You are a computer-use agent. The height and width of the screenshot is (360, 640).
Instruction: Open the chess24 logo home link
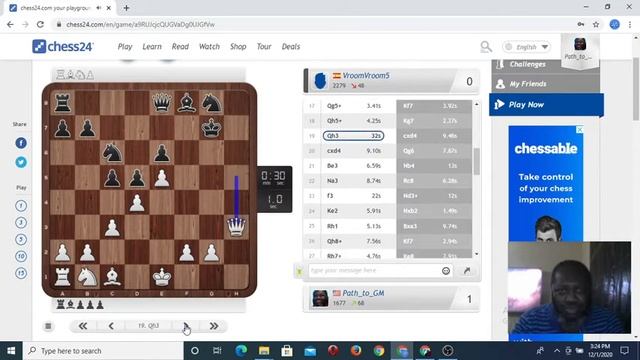coord(63,47)
